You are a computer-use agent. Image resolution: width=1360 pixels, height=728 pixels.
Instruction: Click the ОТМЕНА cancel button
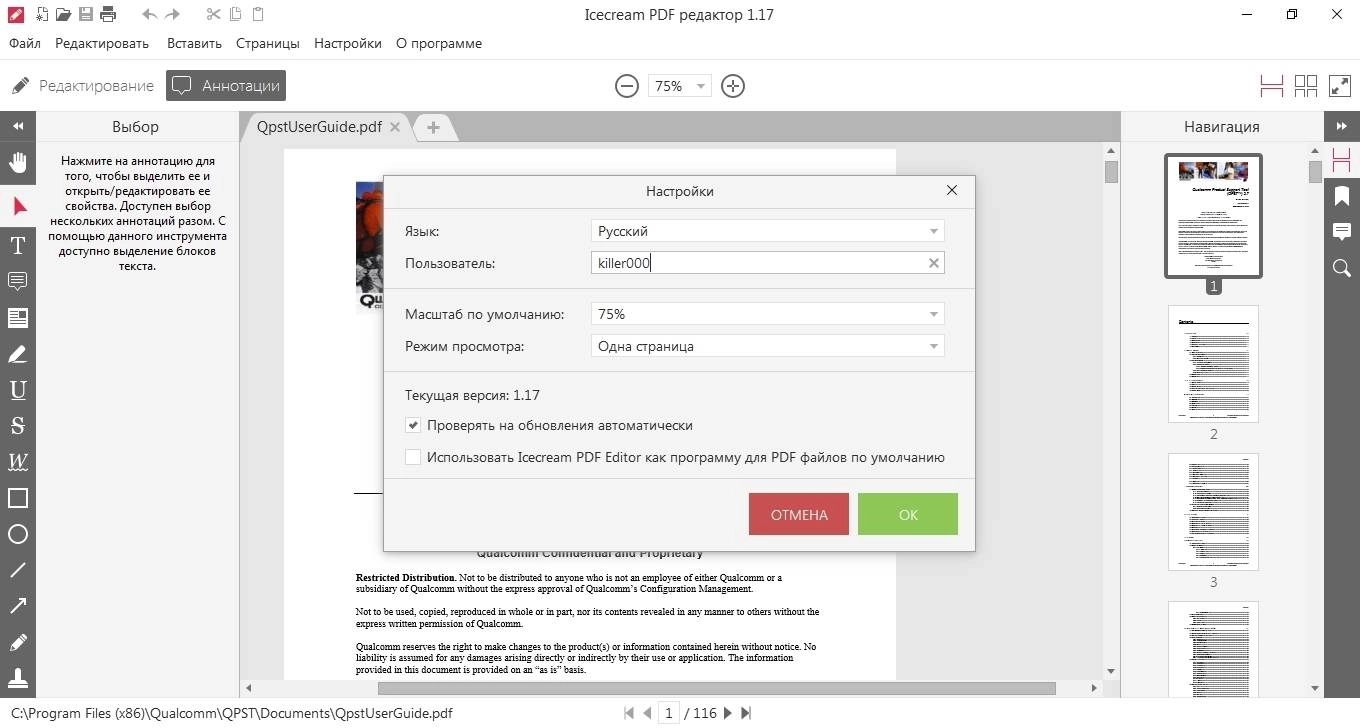[799, 514]
